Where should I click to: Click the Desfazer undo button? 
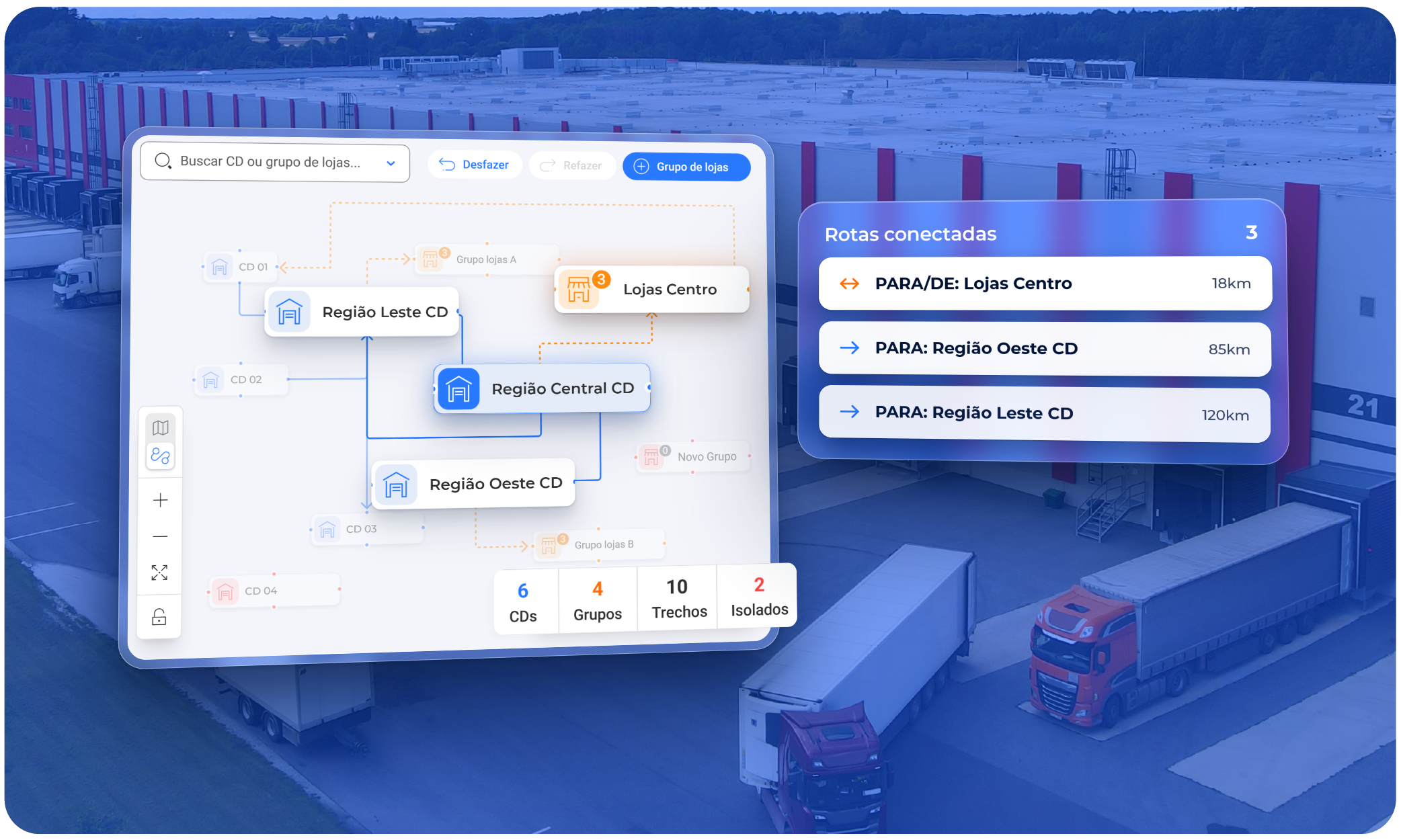[x=475, y=165]
